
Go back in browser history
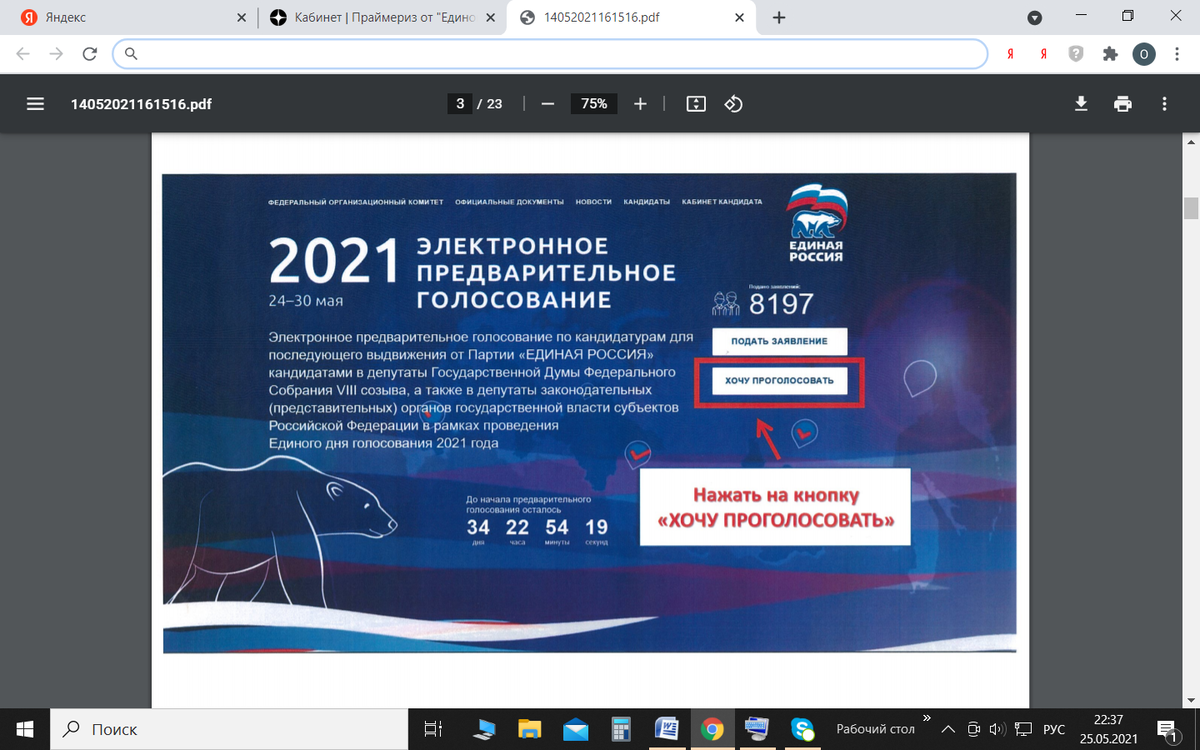[24, 54]
